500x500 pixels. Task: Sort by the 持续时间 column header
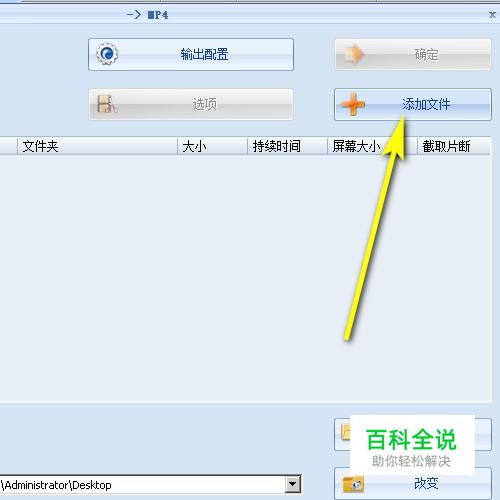click(287, 146)
